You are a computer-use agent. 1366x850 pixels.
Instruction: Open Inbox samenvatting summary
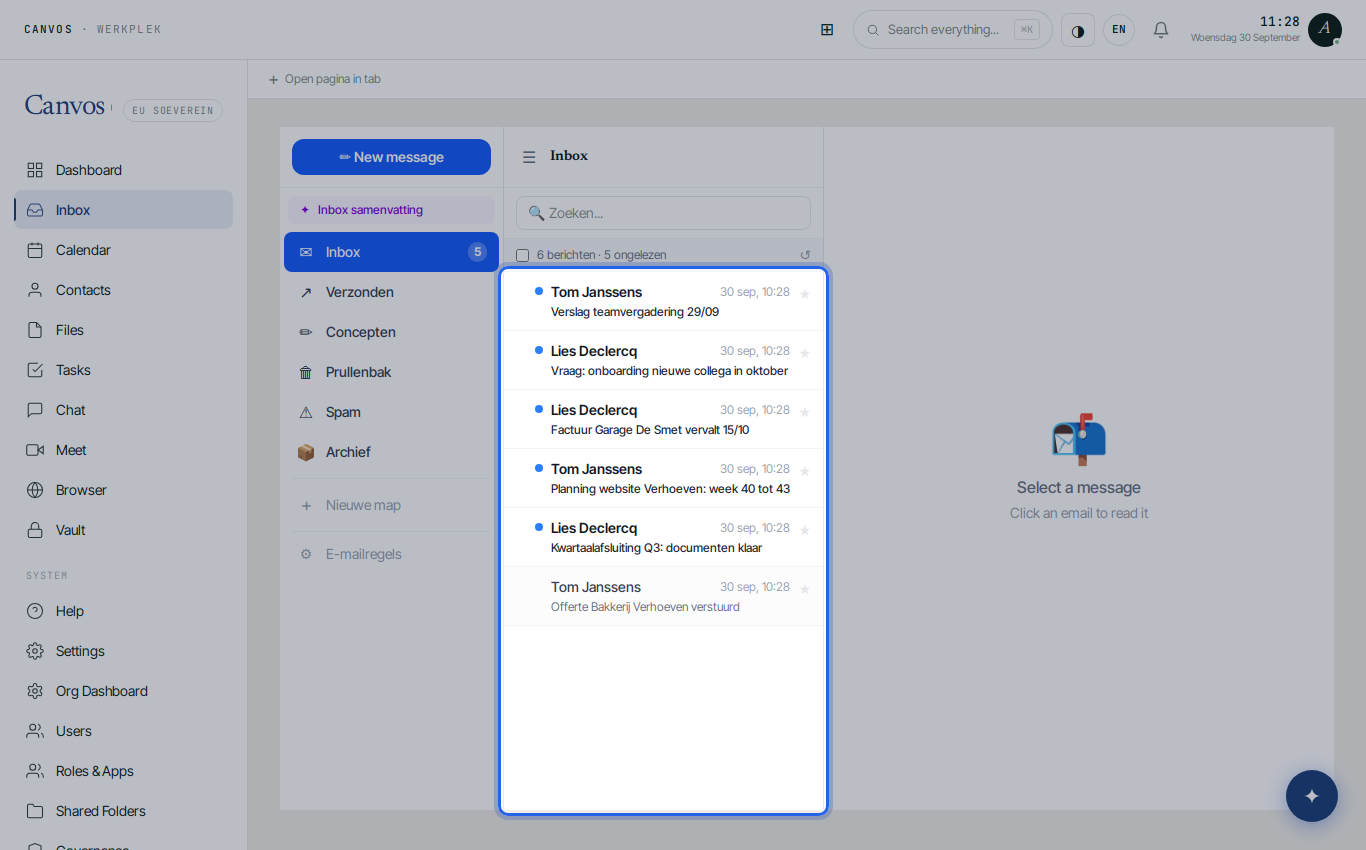click(x=391, y=210)
